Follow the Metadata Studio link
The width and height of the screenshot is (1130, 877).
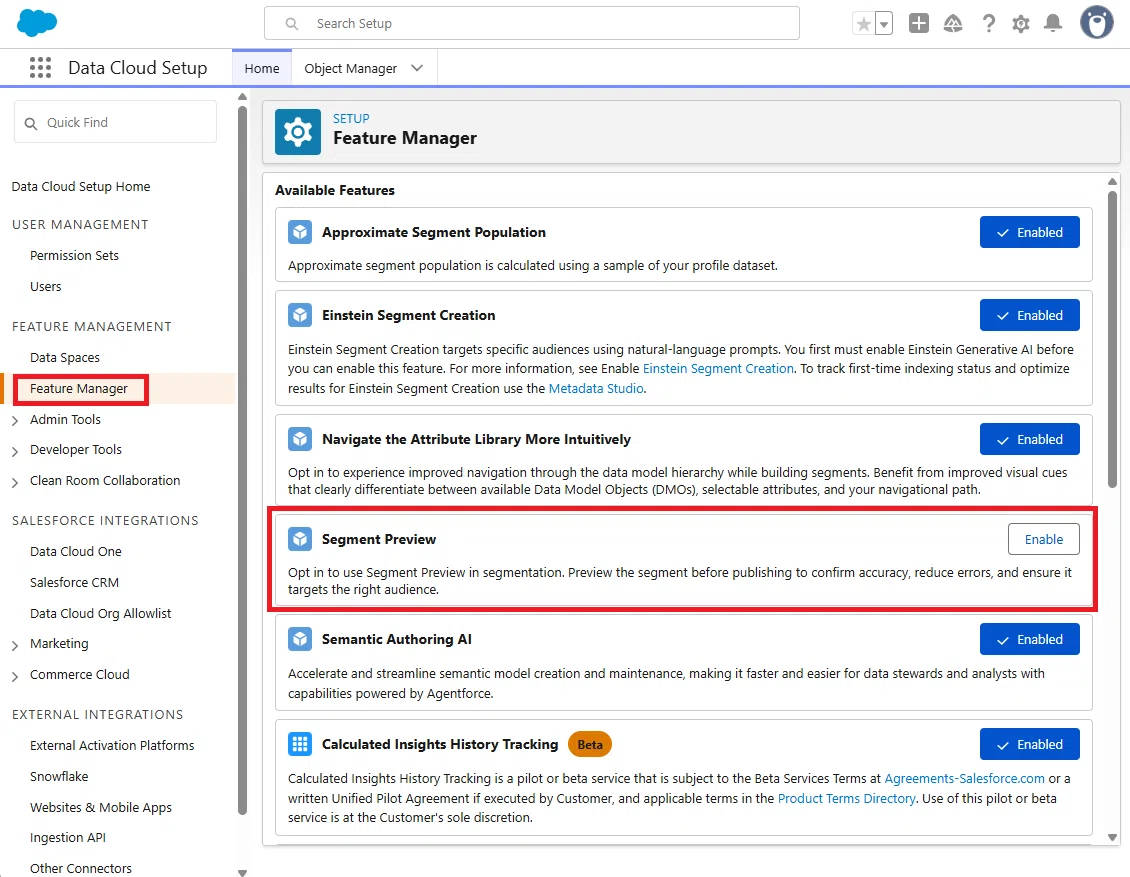point(596,388)
